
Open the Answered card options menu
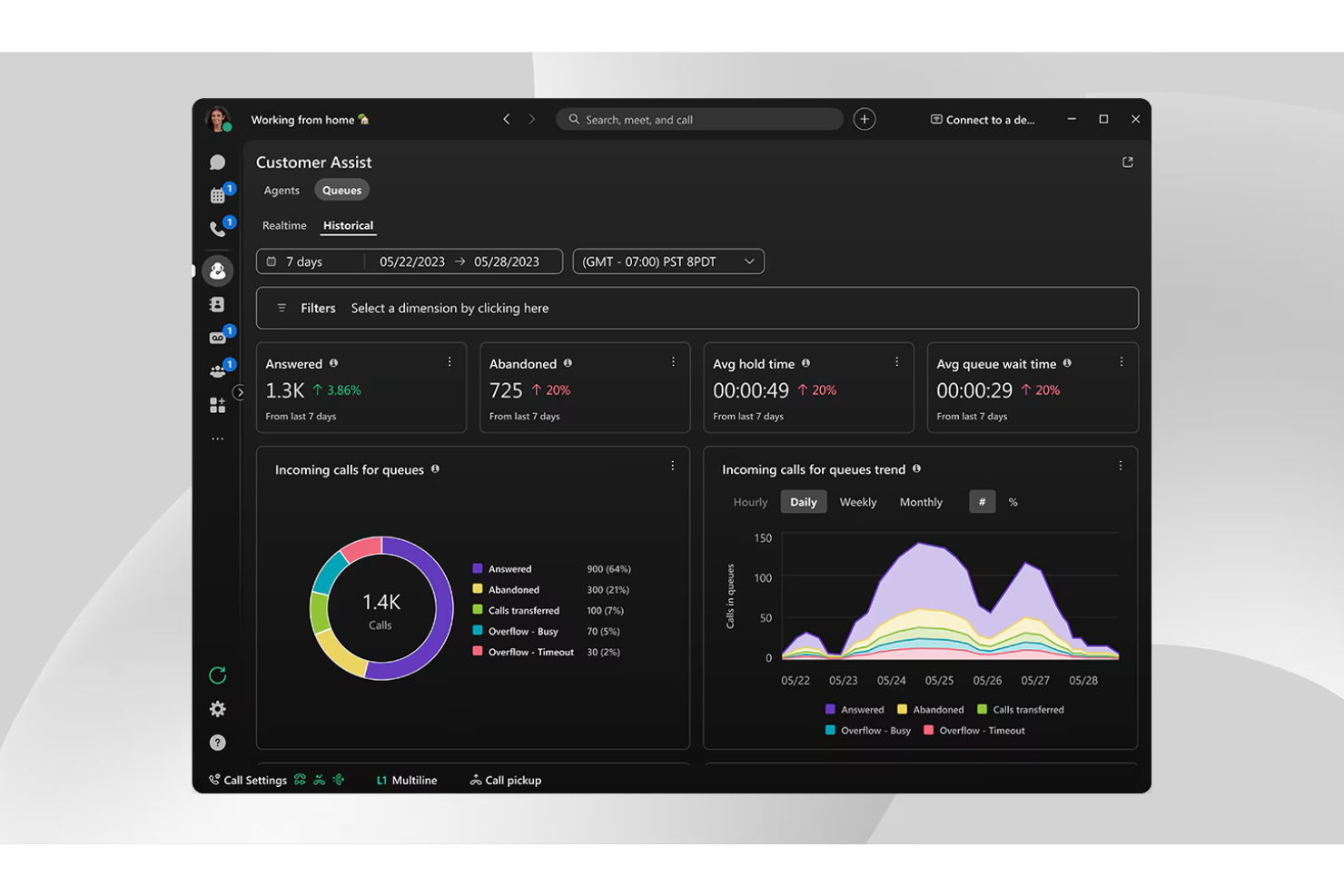click(449, 361)
